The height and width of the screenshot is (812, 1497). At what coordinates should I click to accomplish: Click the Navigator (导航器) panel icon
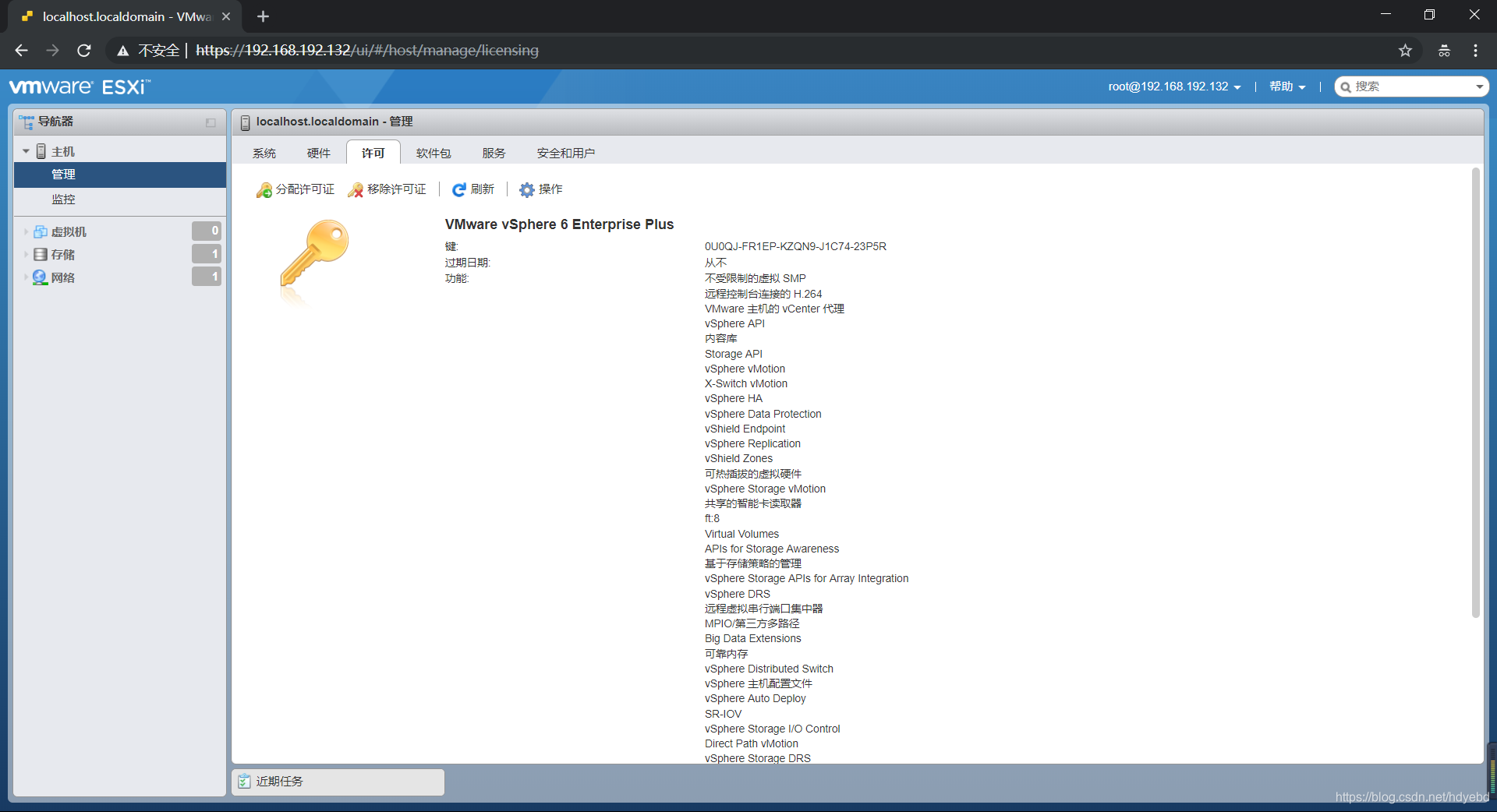(27, 122)
